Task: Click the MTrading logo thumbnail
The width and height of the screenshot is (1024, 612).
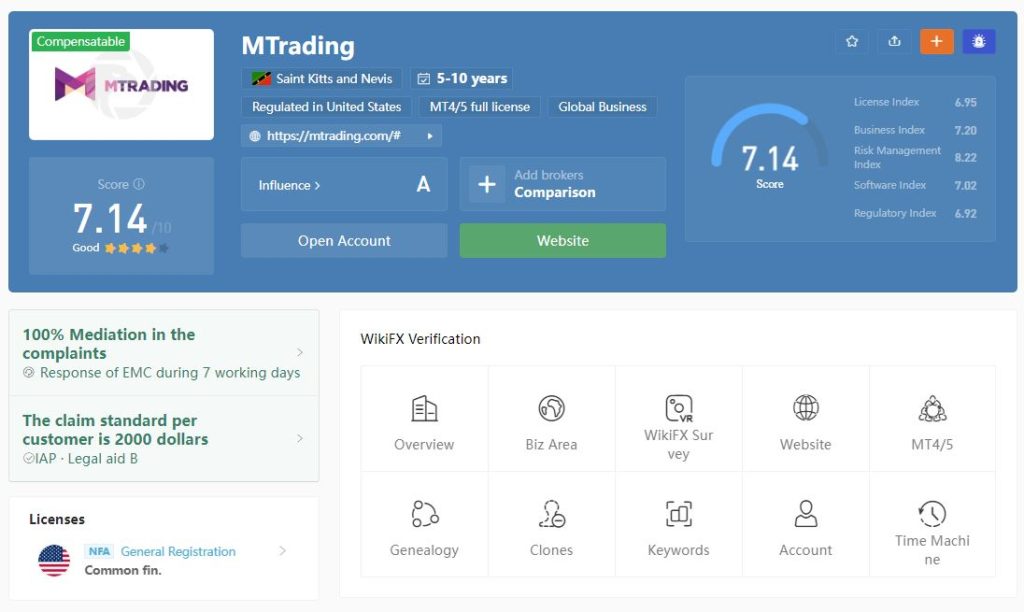Action: pos(121,84)
